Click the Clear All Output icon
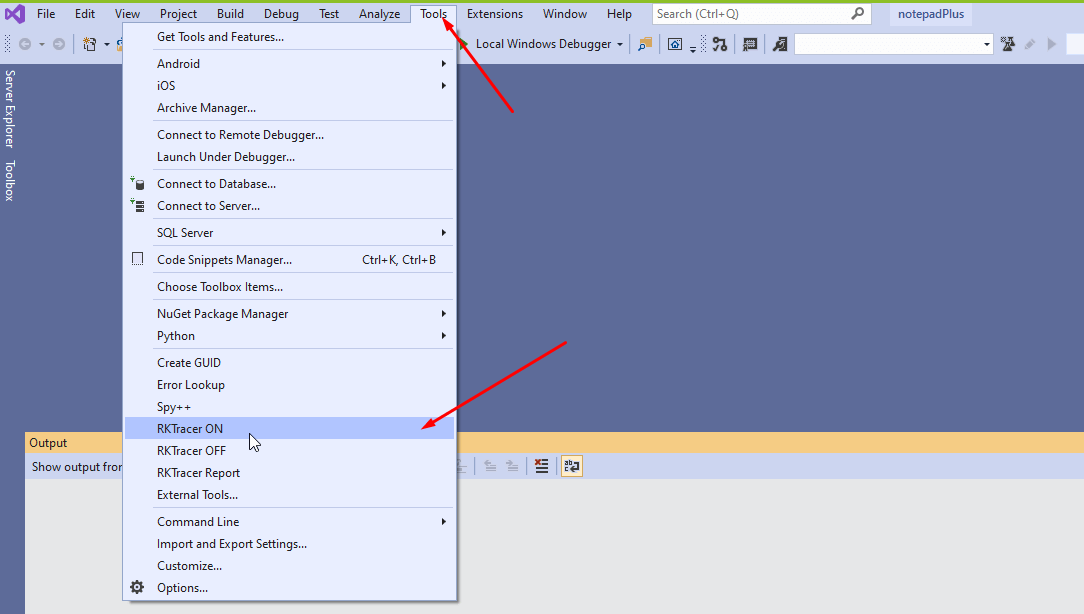The image size is (1084, 614). pos(541,466)
